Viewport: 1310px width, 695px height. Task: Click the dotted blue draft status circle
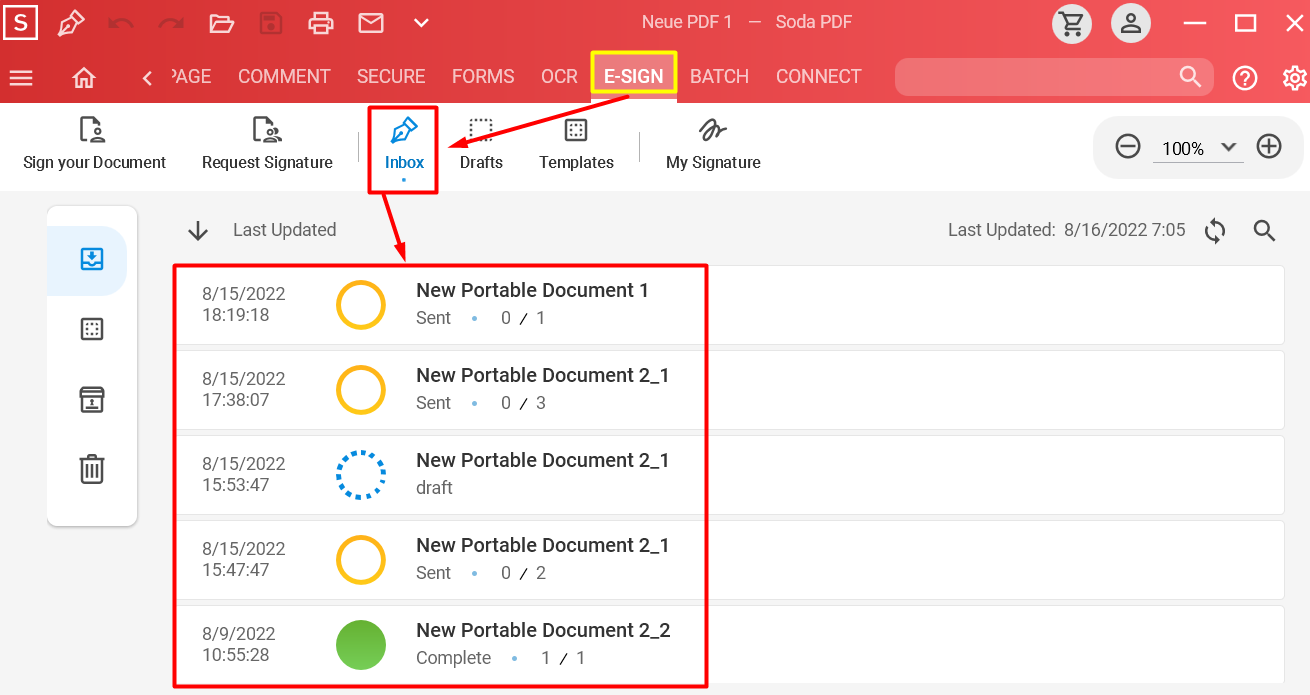[361, 475]
